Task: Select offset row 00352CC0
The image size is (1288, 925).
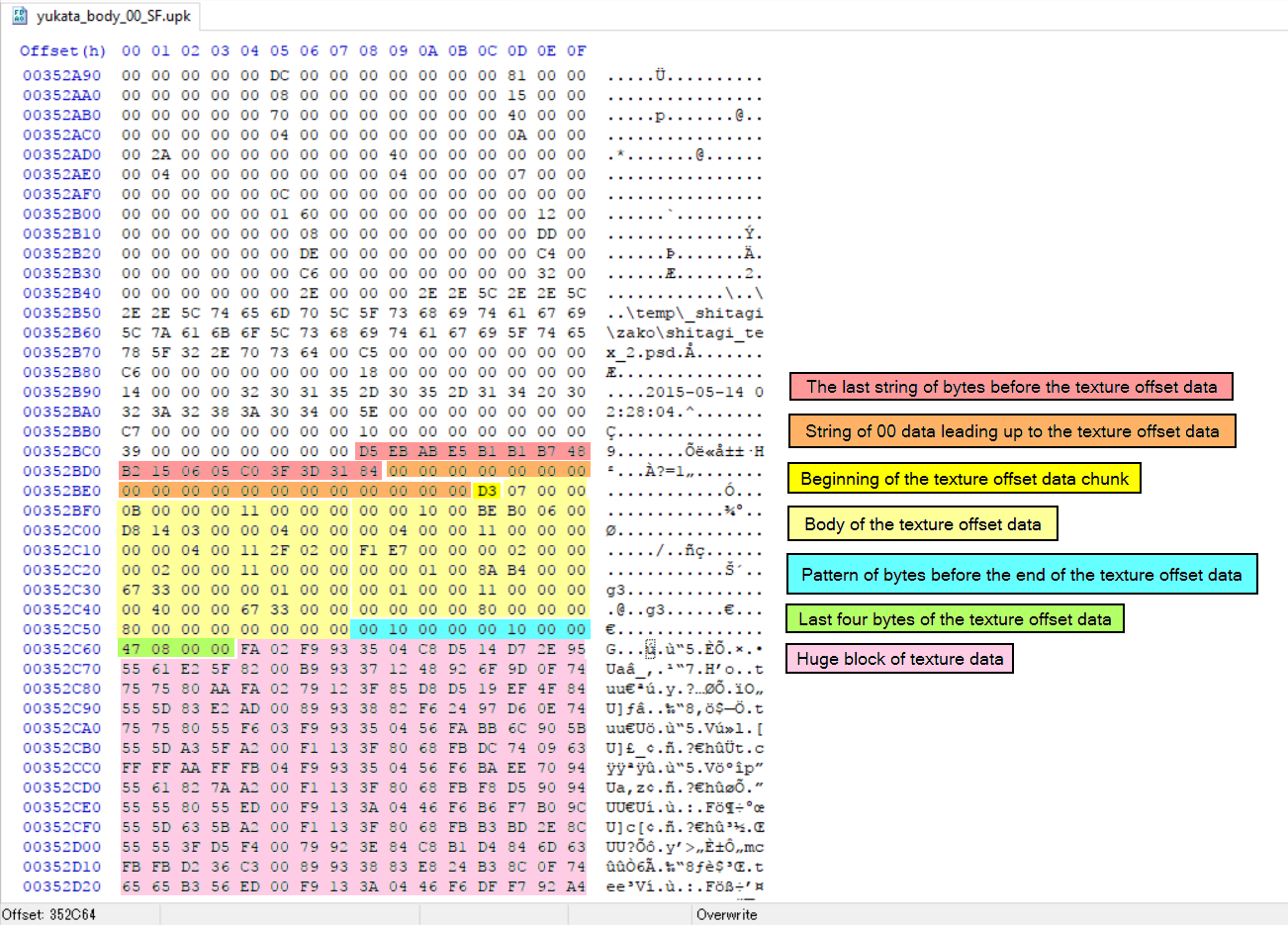Action: [x=62, y=768]
